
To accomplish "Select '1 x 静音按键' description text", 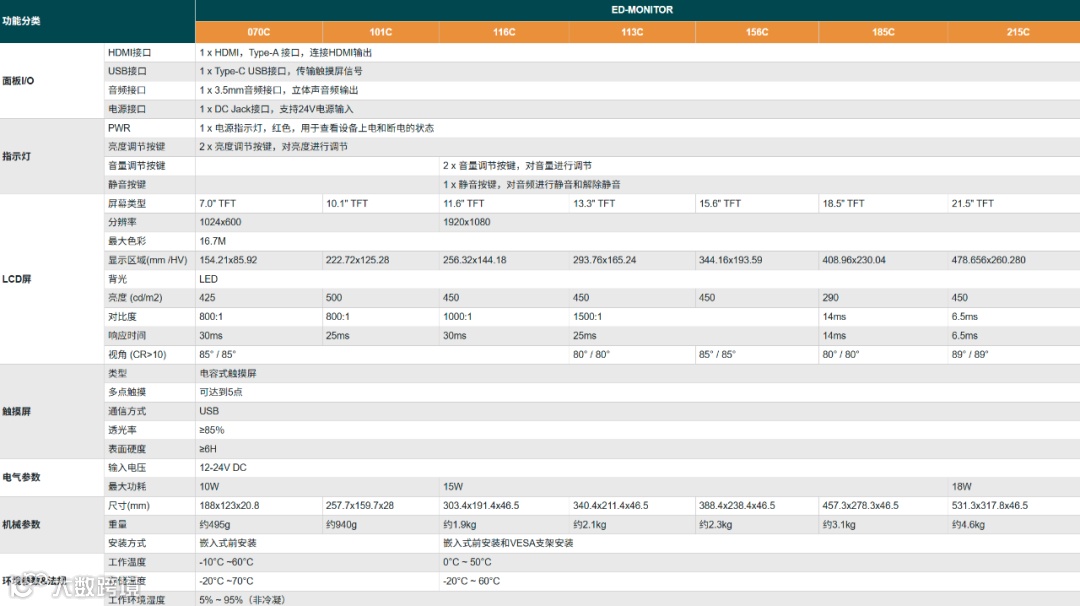I will [x=532, y=185].
